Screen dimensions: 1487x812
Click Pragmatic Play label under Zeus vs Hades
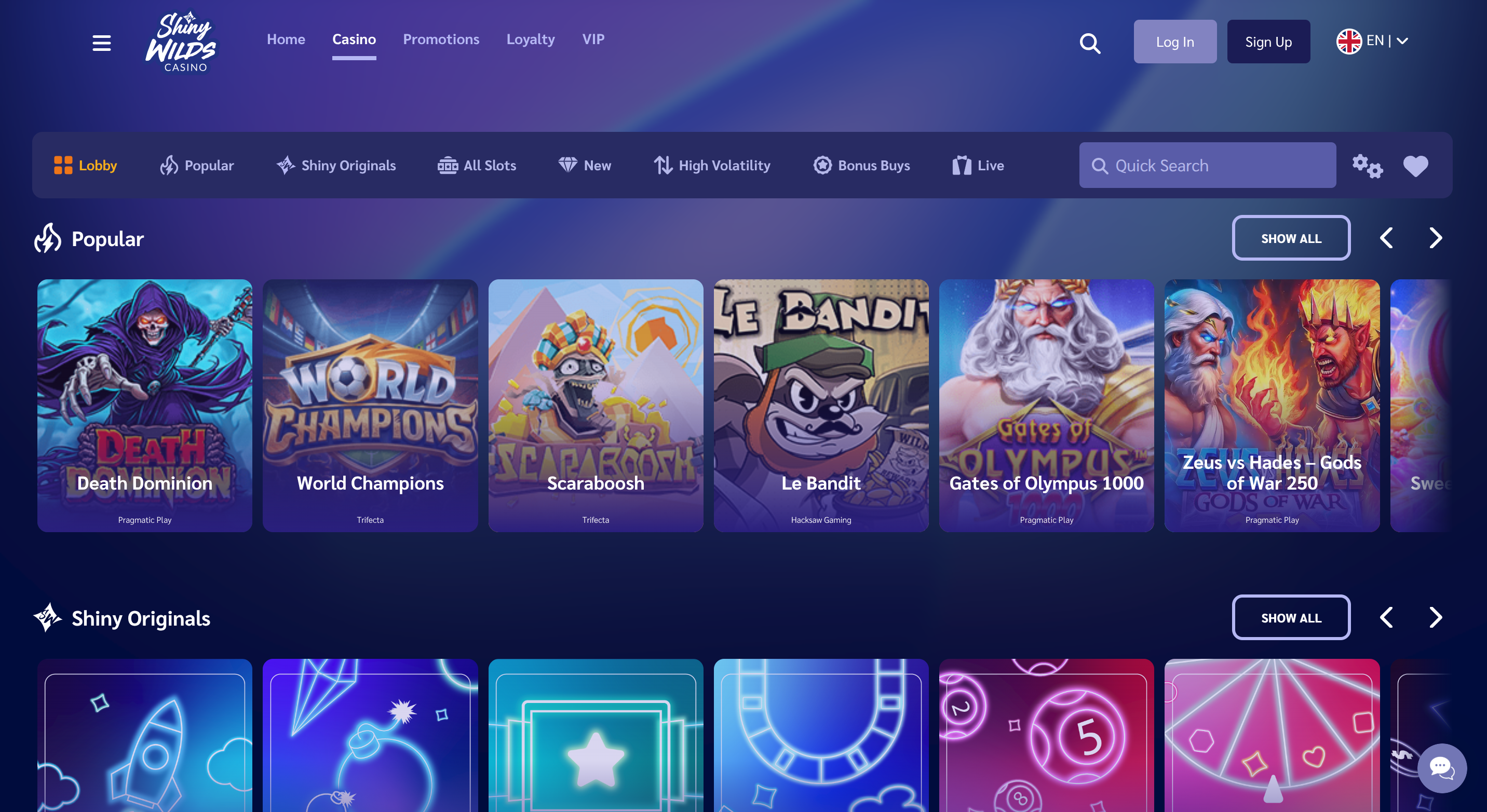pyautogui.click(x=1272, y=520)
